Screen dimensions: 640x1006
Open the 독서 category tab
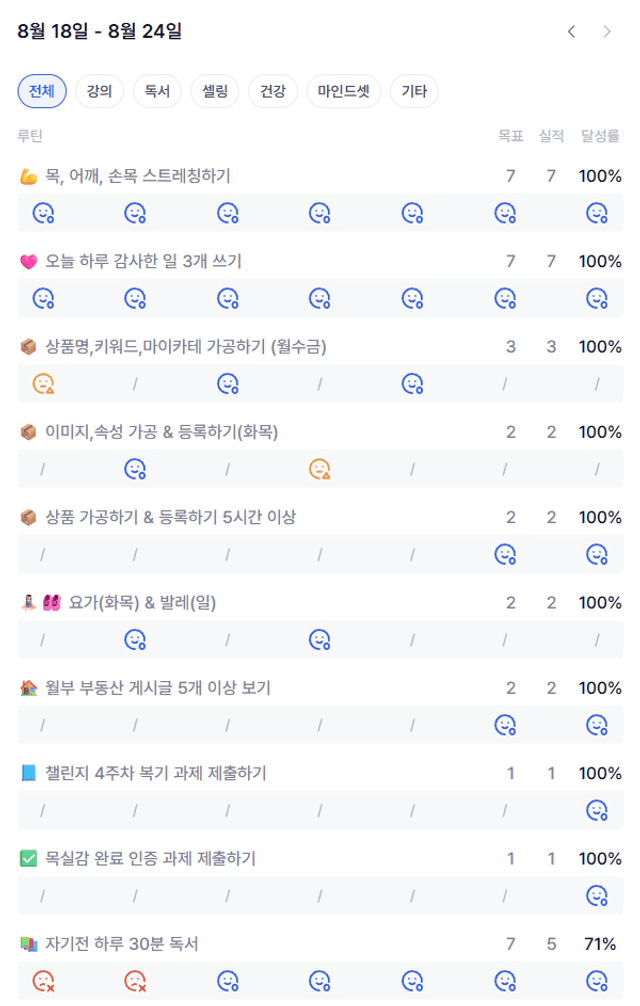(157, 91)
